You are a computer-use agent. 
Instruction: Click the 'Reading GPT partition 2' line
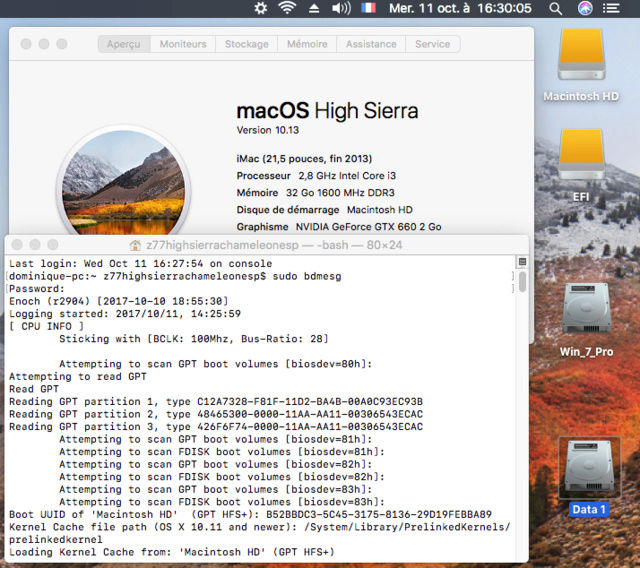(x=216, y=414)
